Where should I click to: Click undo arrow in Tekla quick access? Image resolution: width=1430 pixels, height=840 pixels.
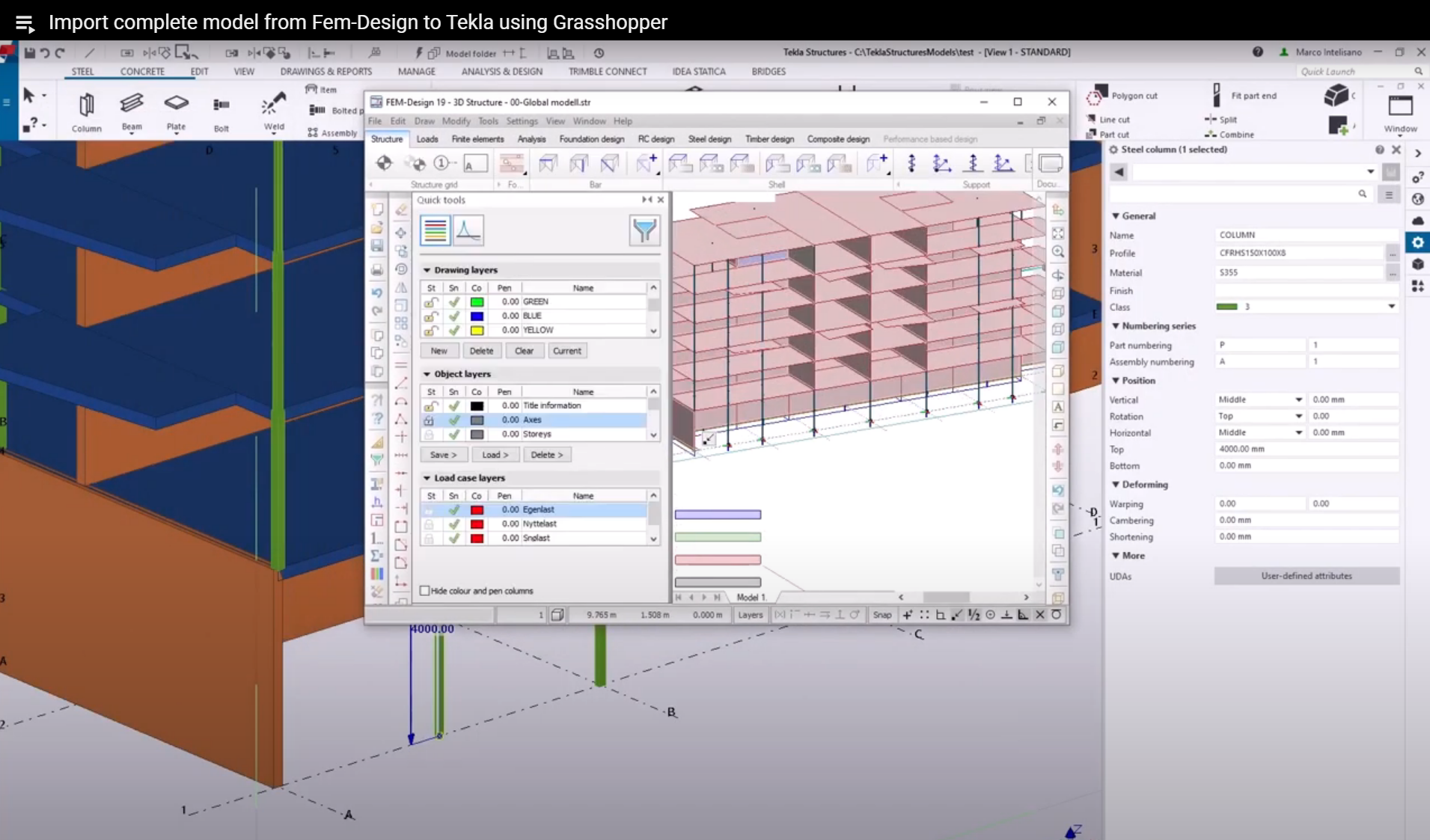pos(45,52)
